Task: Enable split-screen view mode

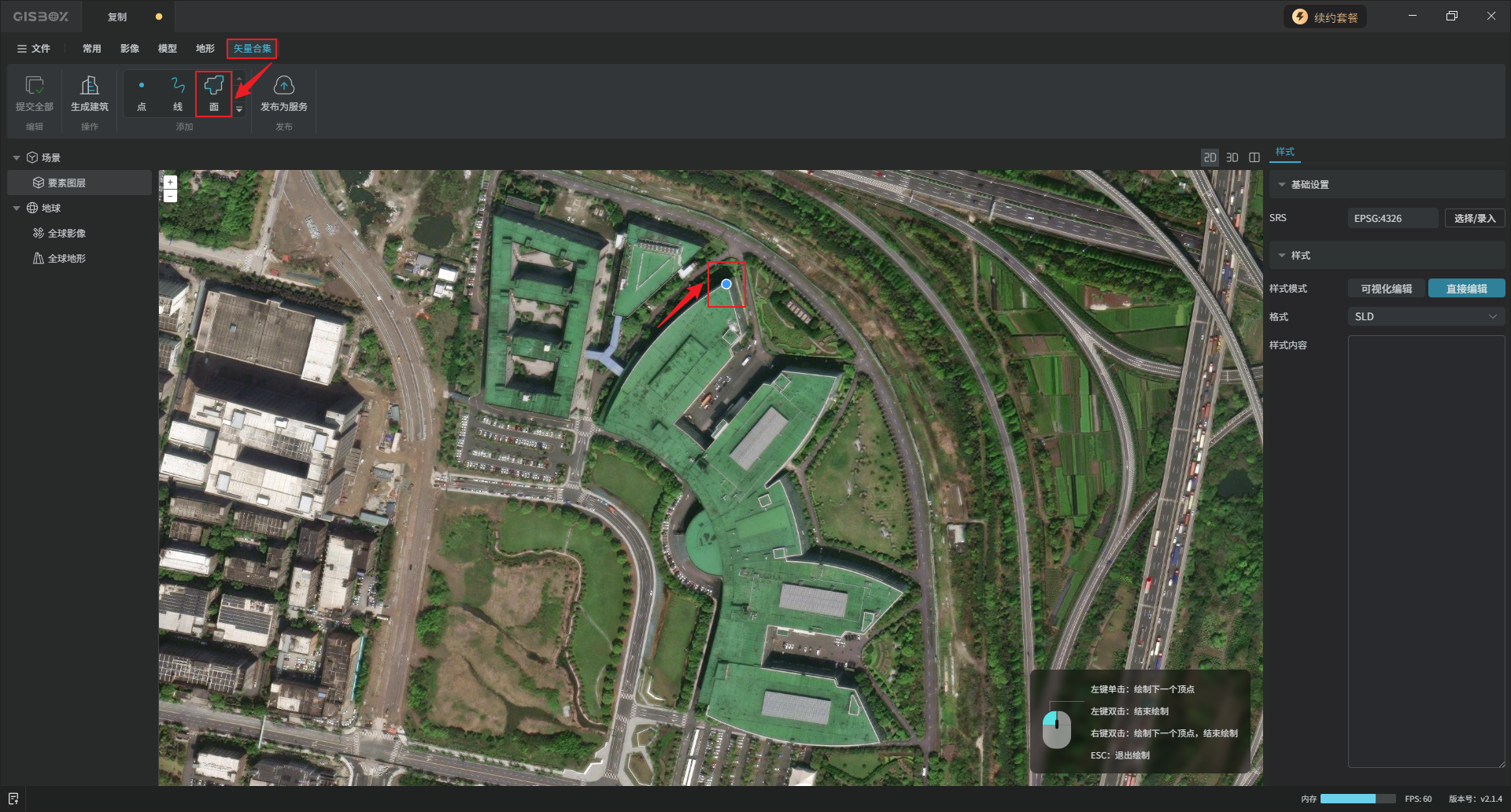Action: pyautogui.click(x=1254, y=157)
